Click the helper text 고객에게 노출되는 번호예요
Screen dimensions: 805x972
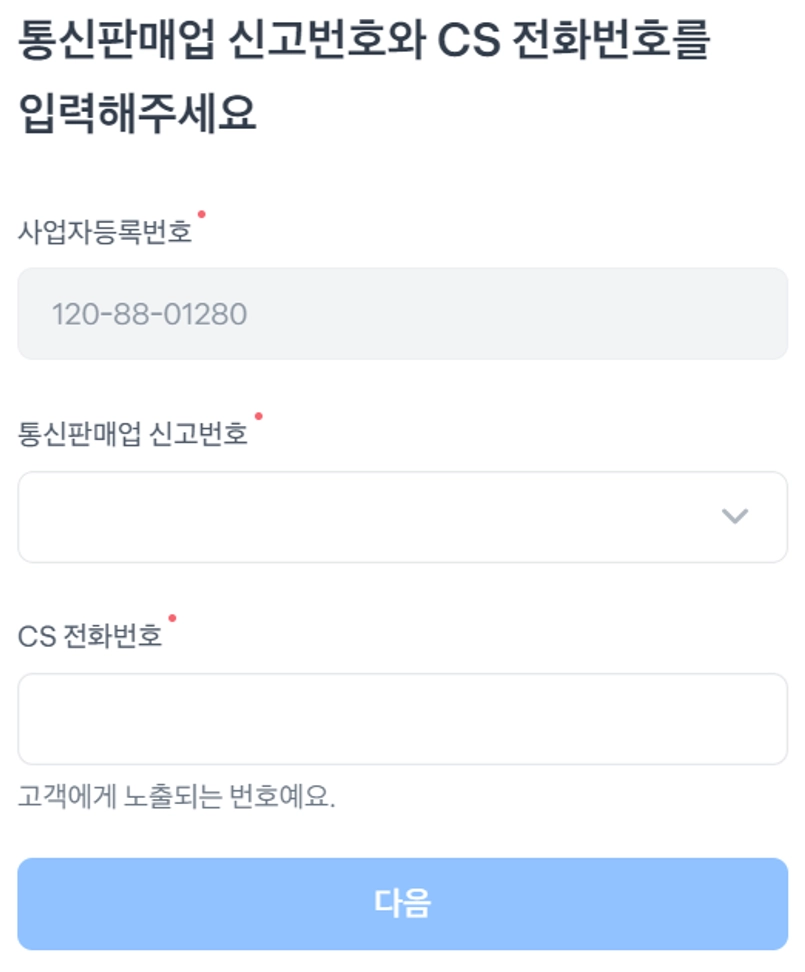click(x=176, y=798)
